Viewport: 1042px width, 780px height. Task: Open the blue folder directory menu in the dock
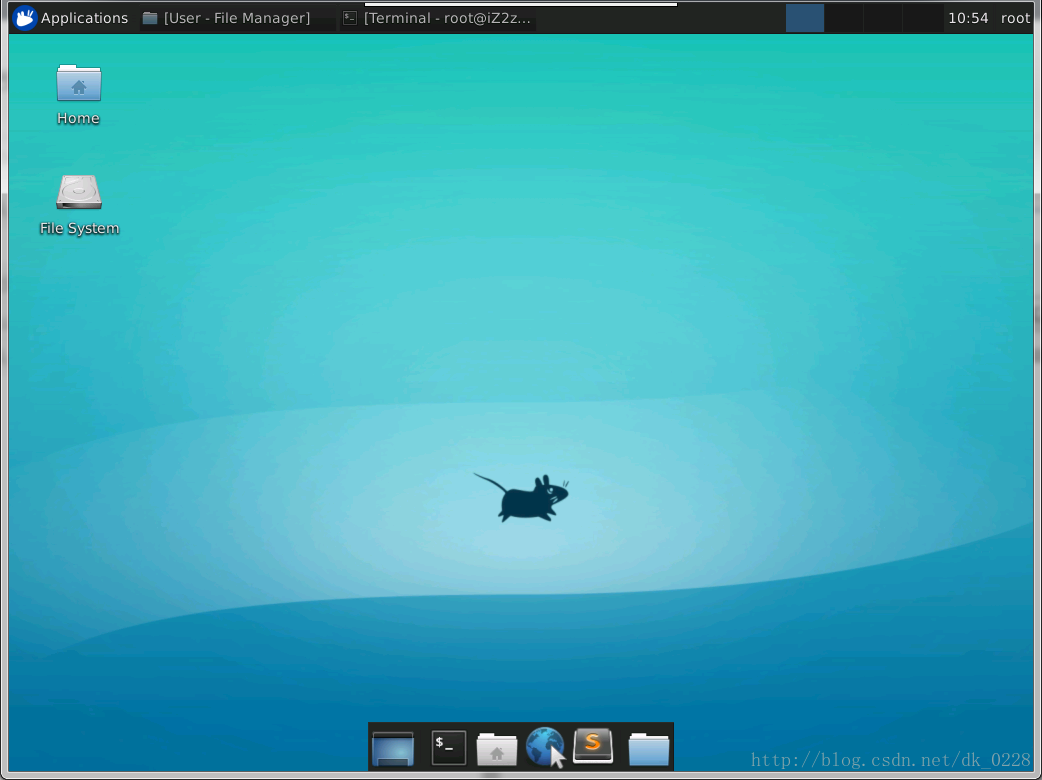click(649, 749)
